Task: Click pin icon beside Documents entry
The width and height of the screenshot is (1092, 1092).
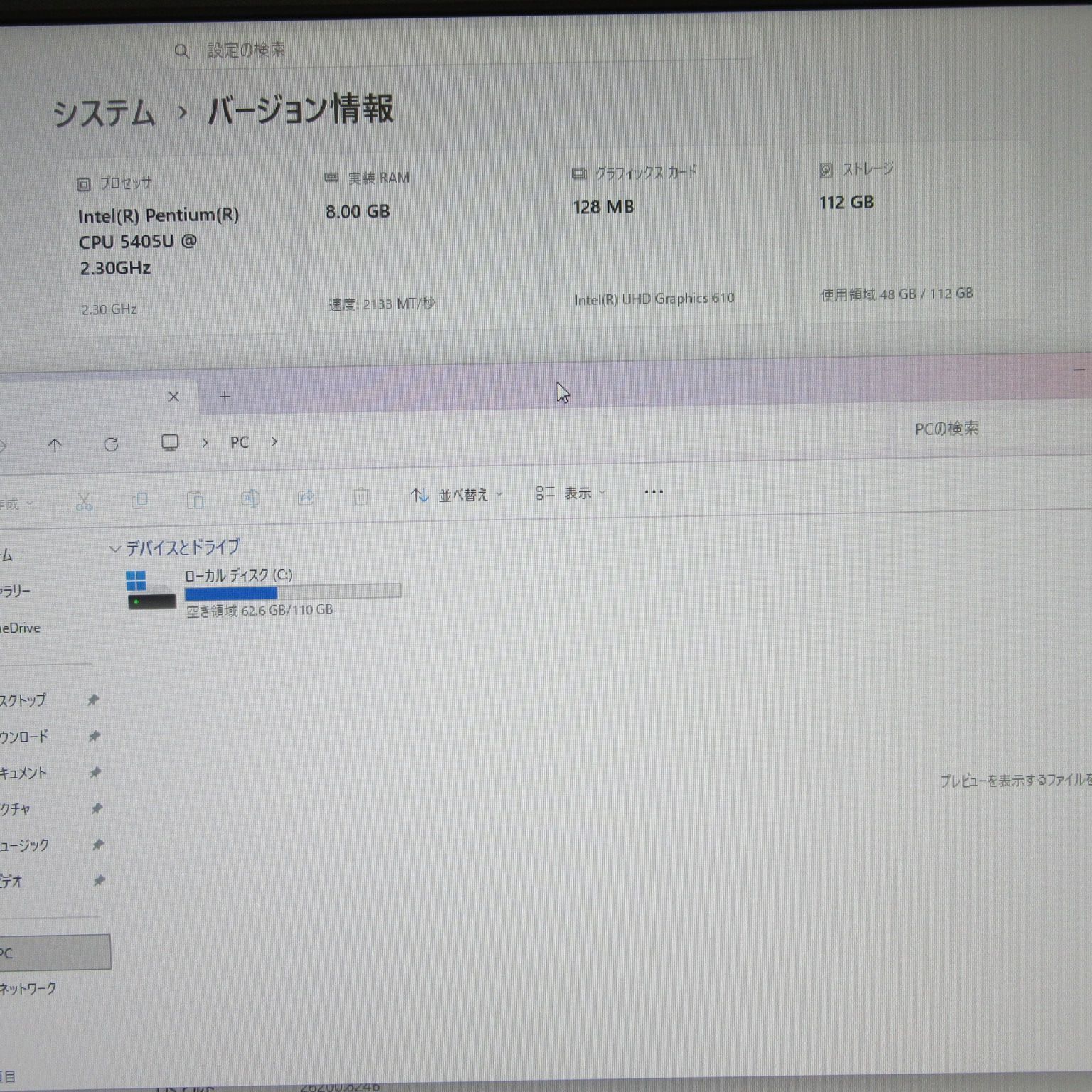Action: tap(95, 773)
